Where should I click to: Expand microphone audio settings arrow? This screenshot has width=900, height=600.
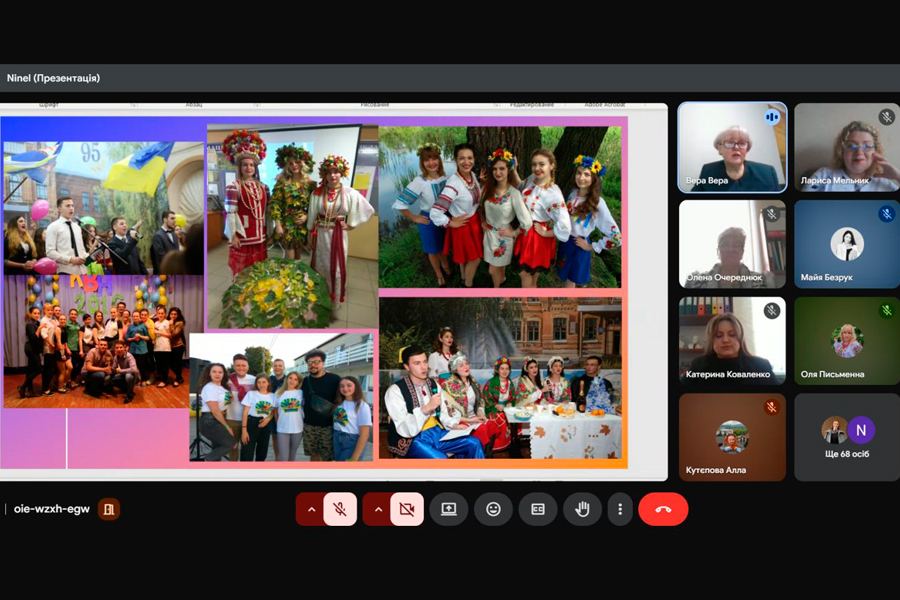311,509
